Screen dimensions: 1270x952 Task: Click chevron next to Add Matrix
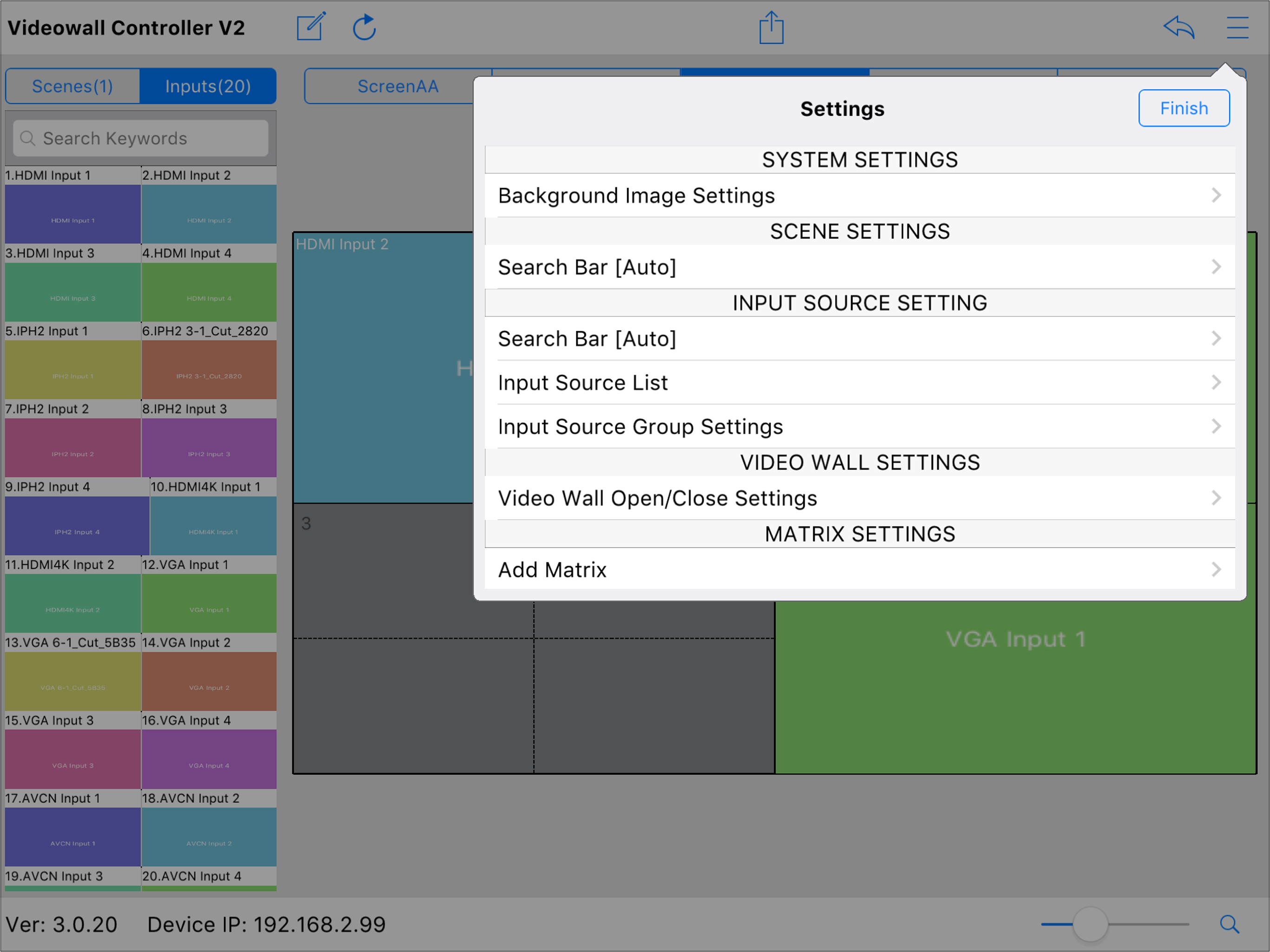pyautogui.click(x=1216, y=569)
